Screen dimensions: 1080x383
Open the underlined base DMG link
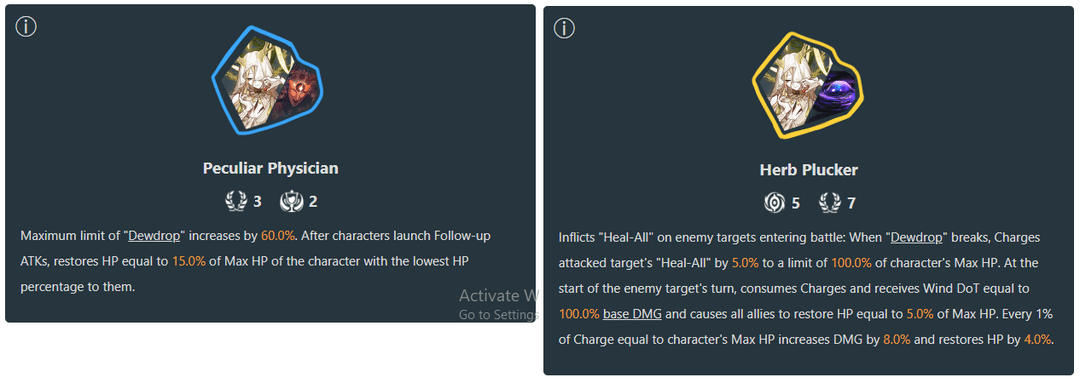click(632, 314)
